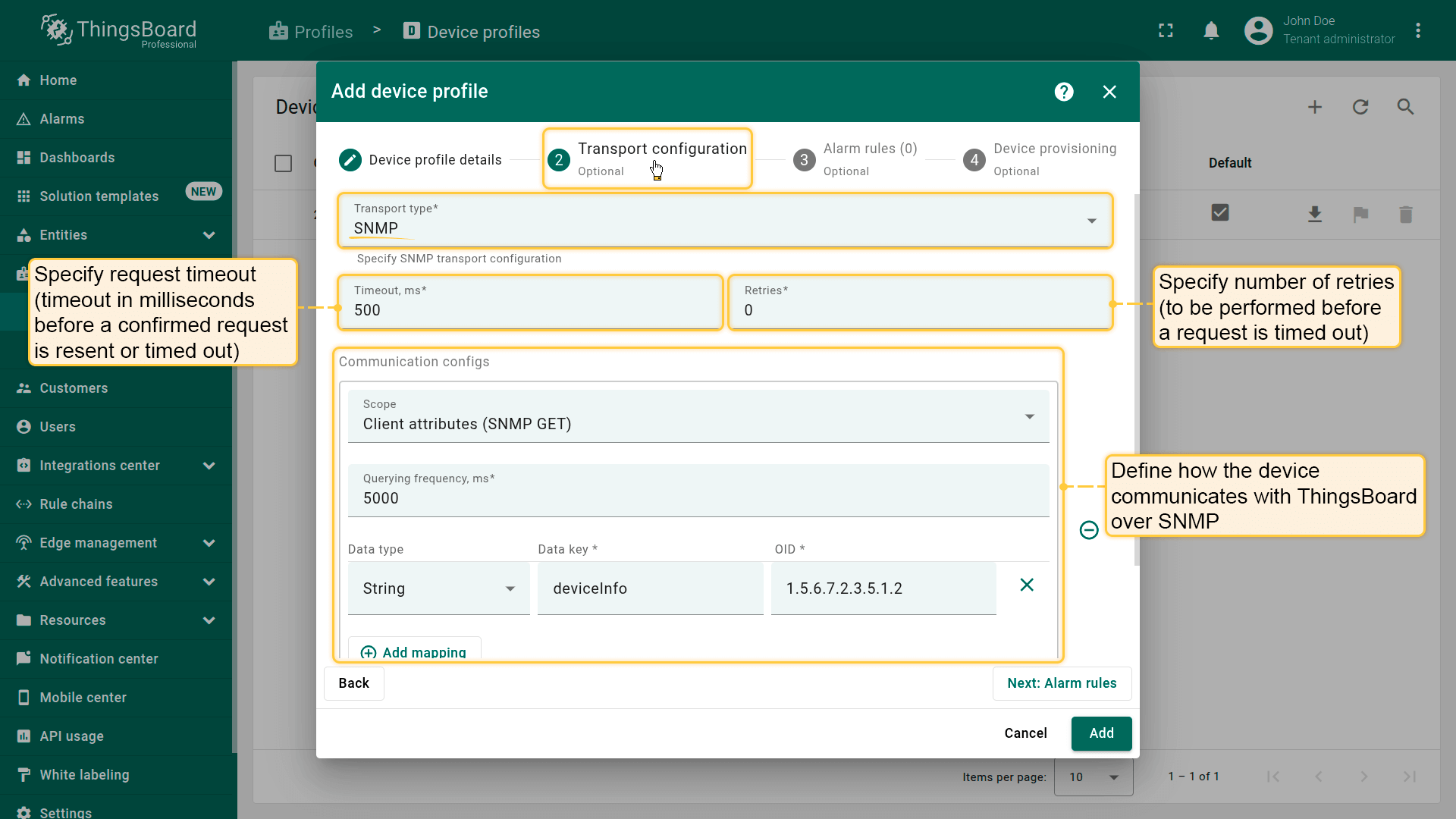This screenshot has height=819, width=1456.
Task: Open the String data type dropdown
Action: 438,588
